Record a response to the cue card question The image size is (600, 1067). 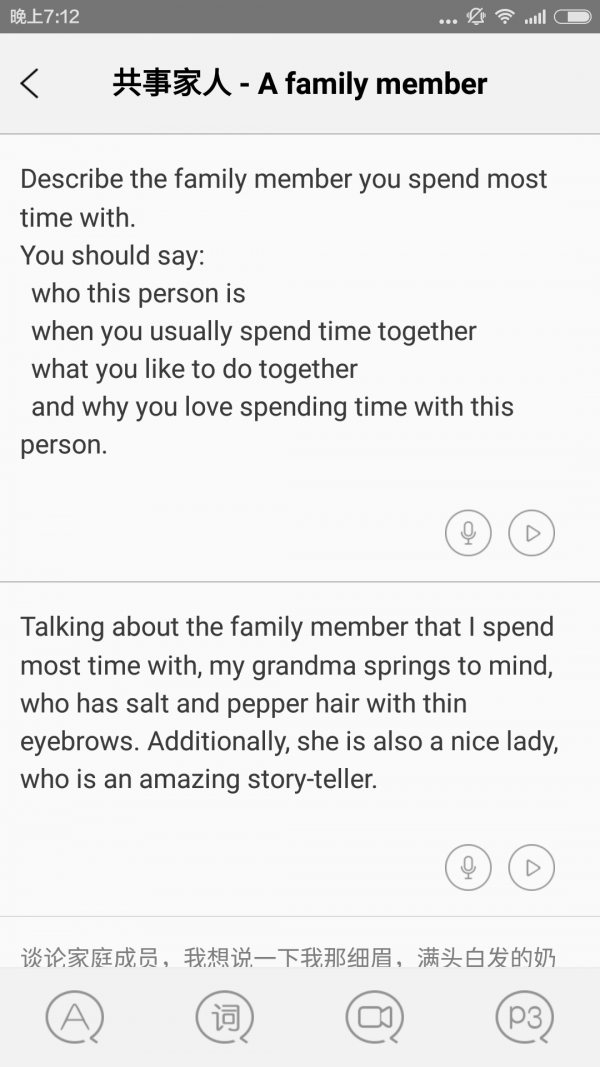pyautogui.click(x=468, y=533)
